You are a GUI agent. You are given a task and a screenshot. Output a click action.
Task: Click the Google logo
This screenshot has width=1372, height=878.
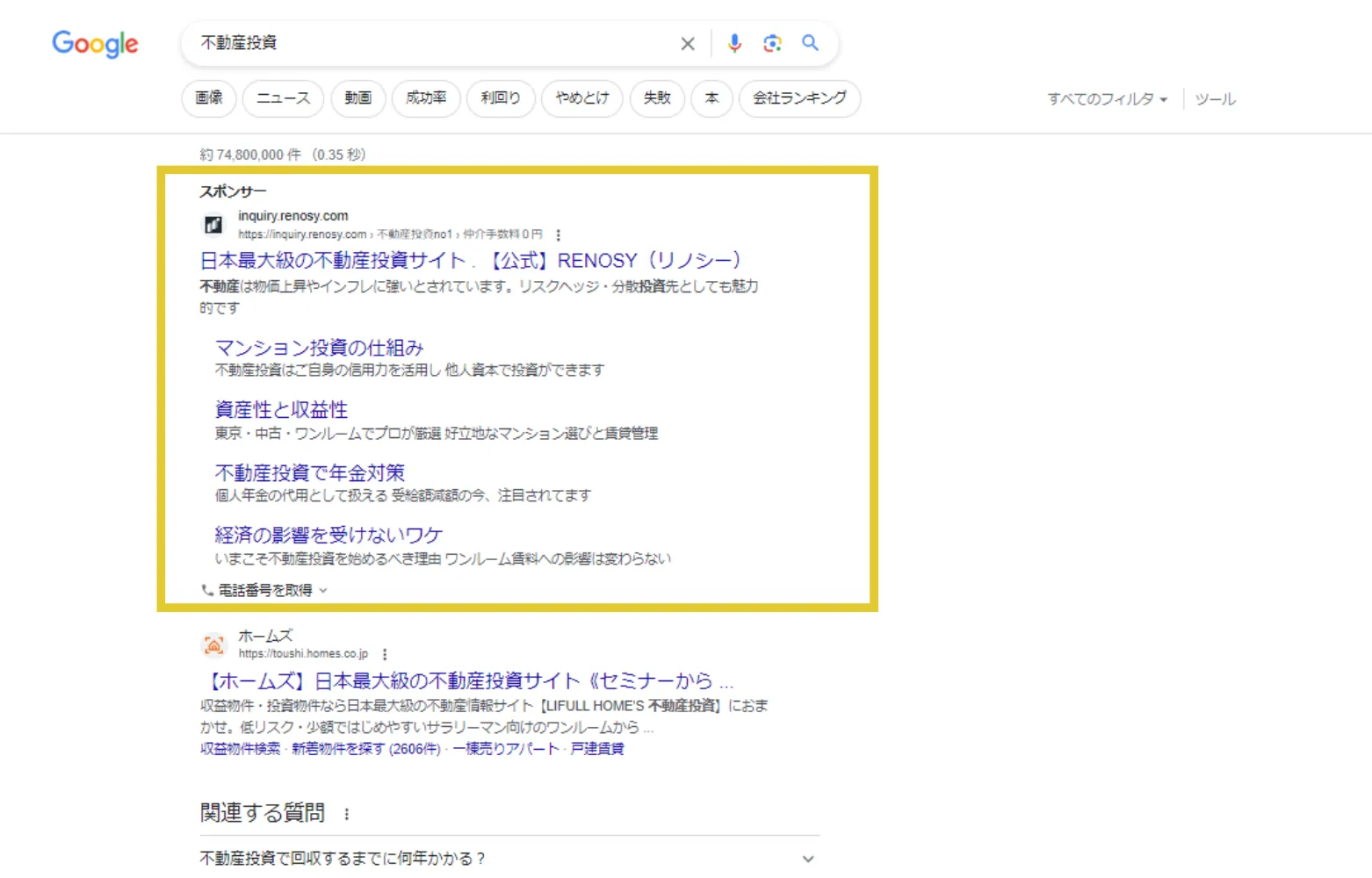pyautogui.click(x=95, y=44)
